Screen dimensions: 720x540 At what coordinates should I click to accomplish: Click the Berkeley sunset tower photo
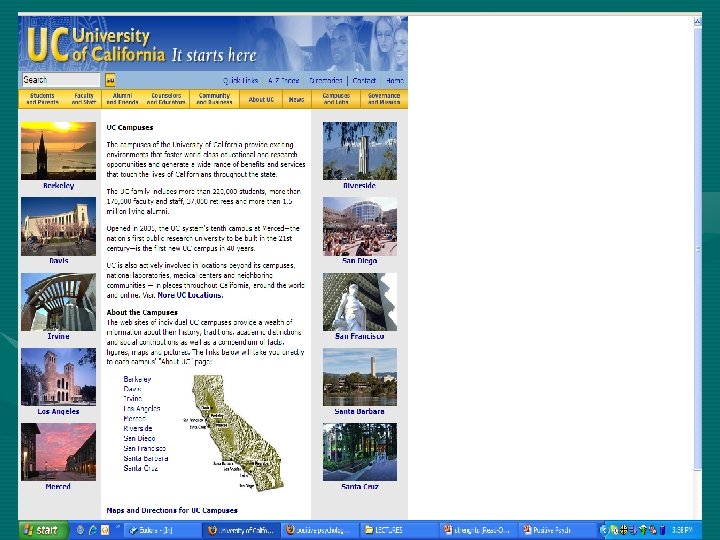click(x=58, y=151)
